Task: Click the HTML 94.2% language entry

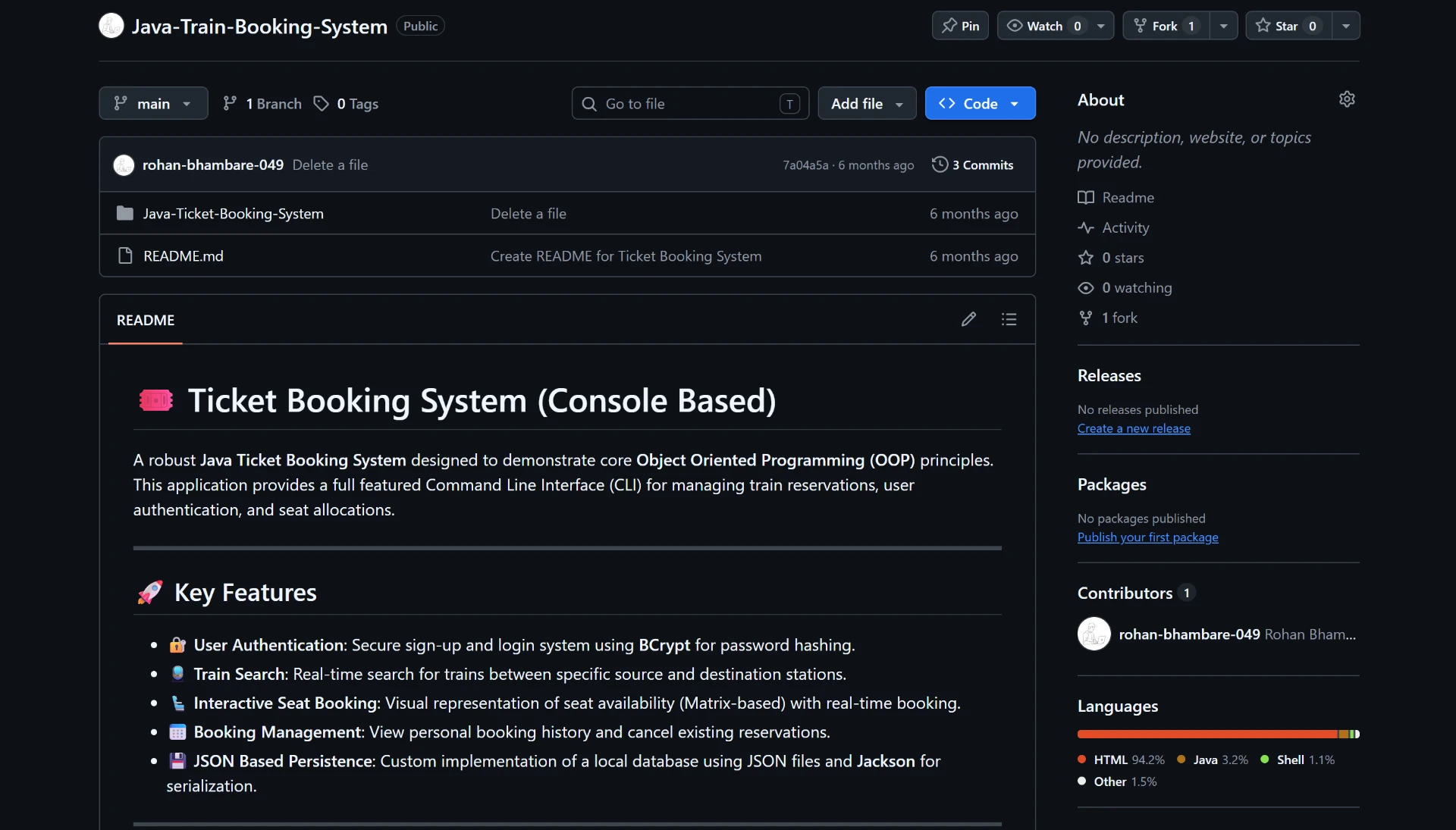Action: [1121, 760]
